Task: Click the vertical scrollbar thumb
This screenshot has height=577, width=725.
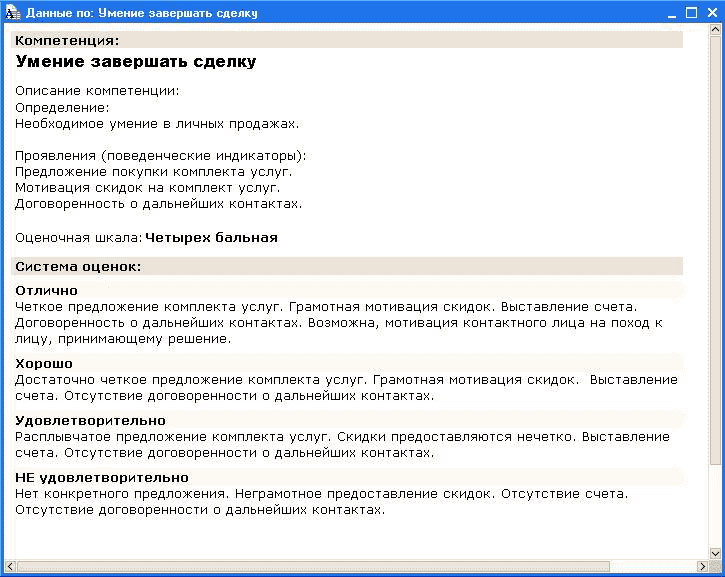Action: pos(715,250)
